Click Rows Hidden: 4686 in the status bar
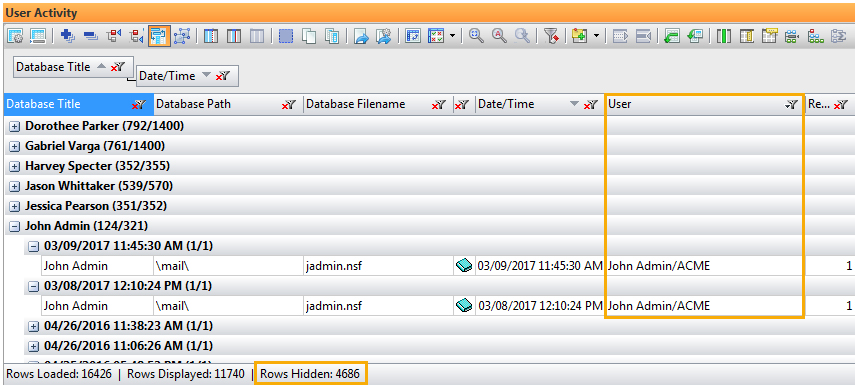Image resolution: width=855 pixels, height=387 pixels. 310,374
